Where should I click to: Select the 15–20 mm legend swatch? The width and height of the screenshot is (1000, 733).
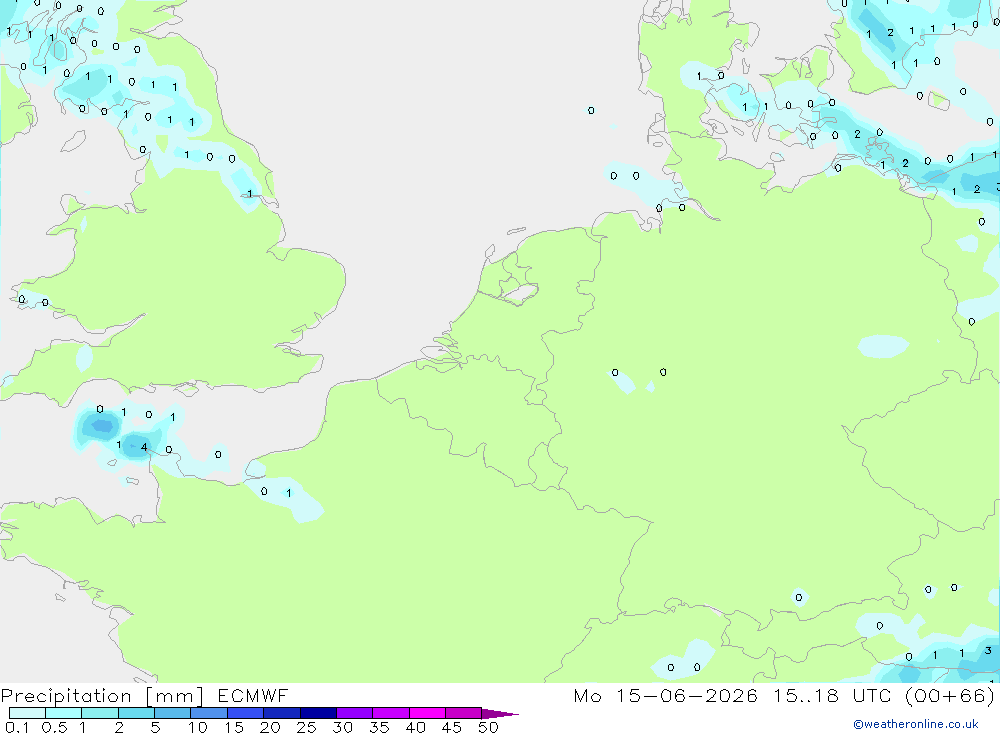(x=246, y=713)
